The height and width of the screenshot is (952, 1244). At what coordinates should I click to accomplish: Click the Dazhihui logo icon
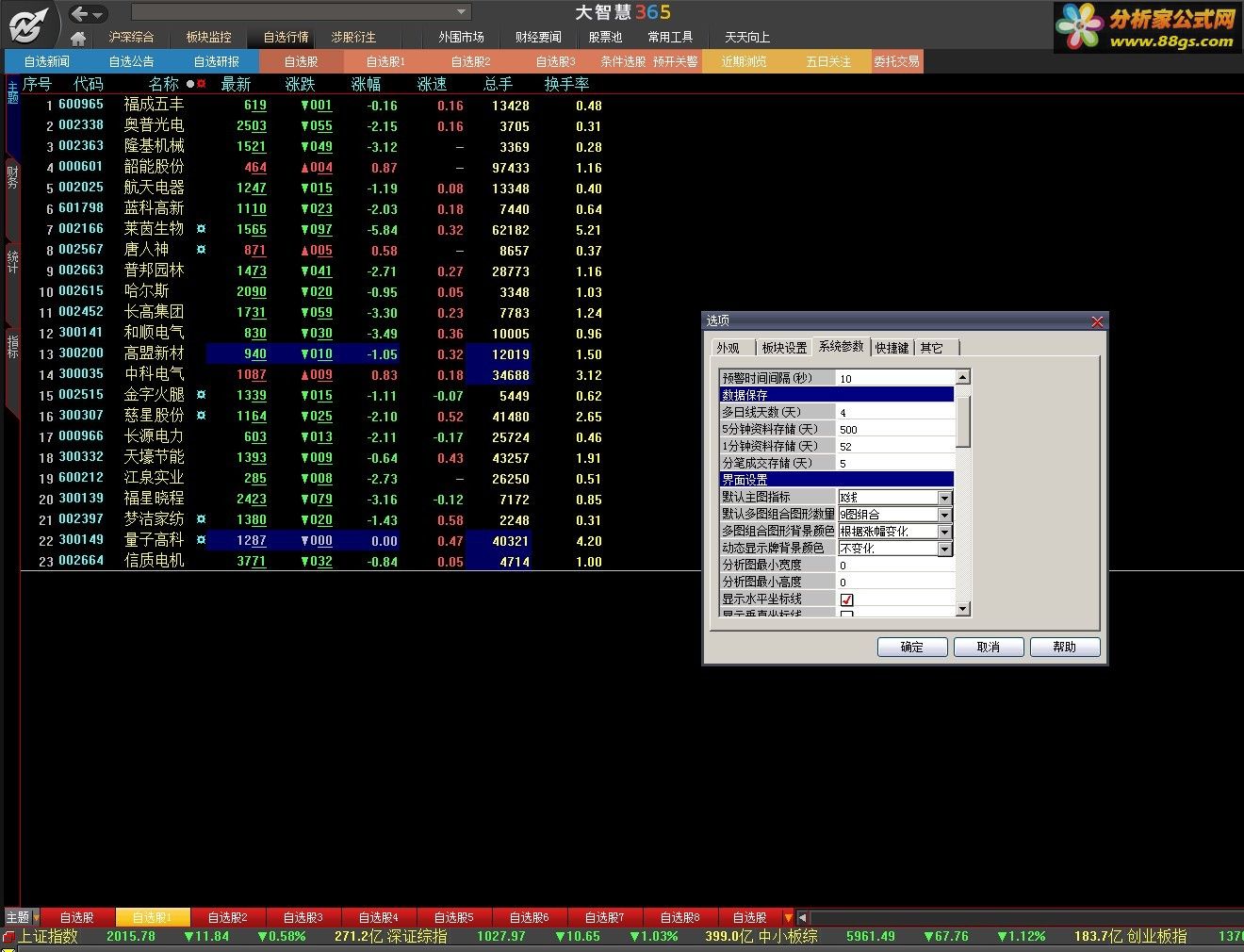[28, 24]
